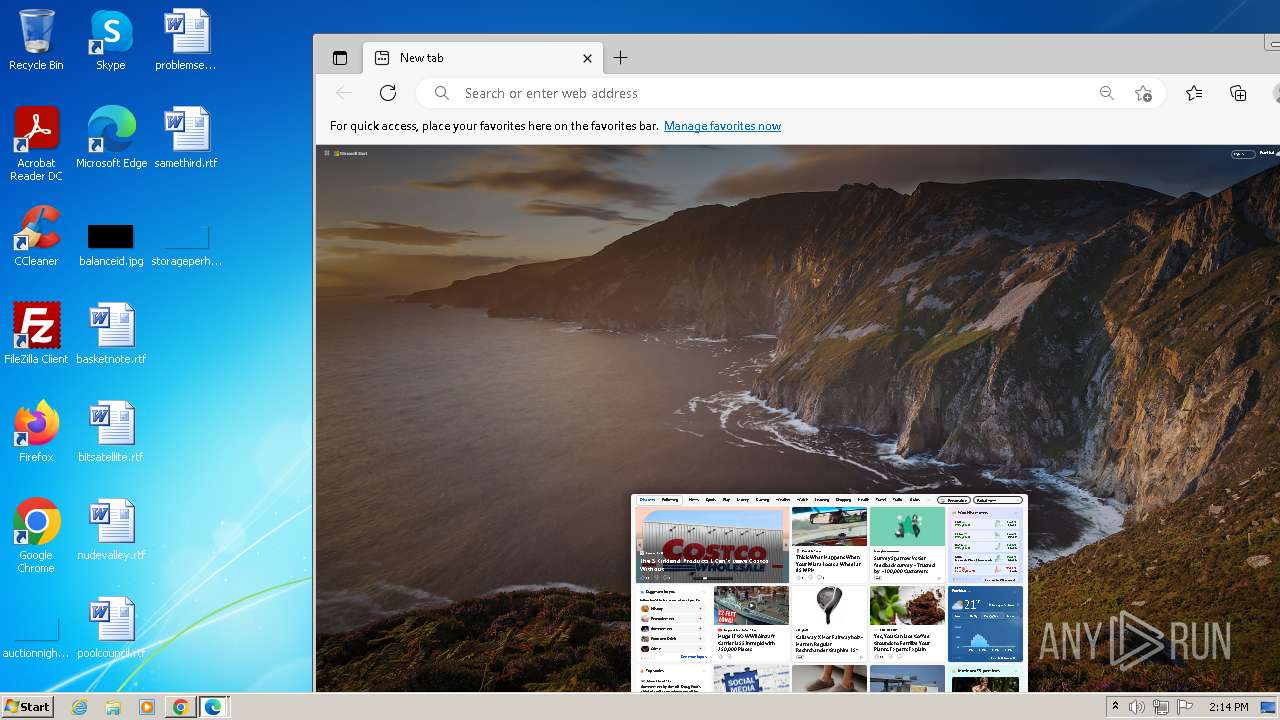The width and height of the screenshot is (1280, 720).
Task: Select nudevalley.rtf document
Action: tap(111, 530)
